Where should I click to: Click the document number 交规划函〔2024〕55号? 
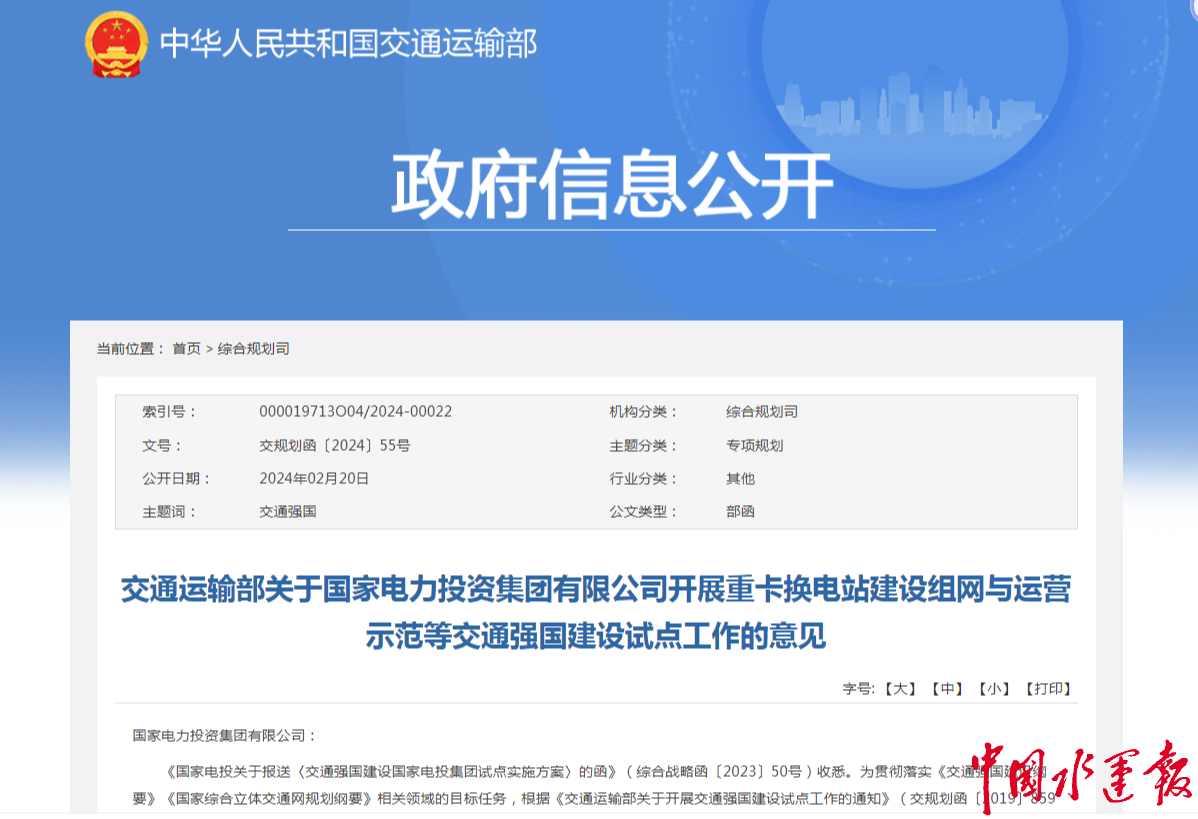click(334, 446)
